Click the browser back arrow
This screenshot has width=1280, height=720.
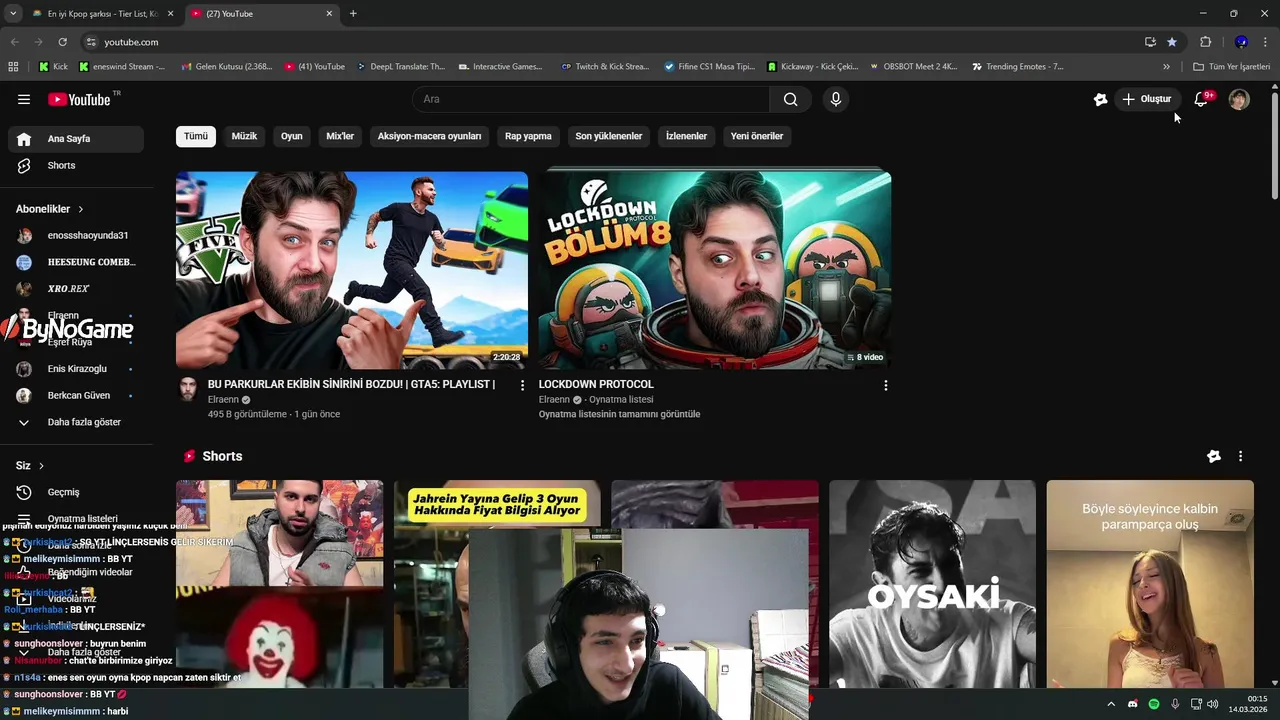coord(14,42)
